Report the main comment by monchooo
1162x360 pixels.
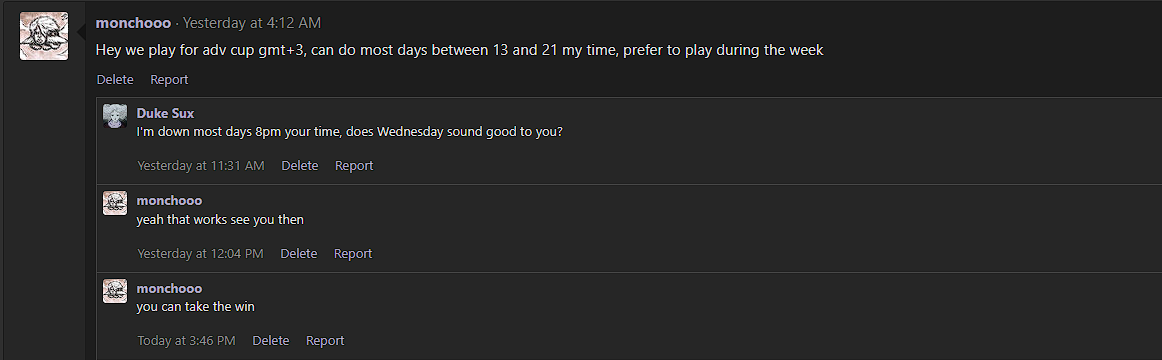click(x=169, y=79)
